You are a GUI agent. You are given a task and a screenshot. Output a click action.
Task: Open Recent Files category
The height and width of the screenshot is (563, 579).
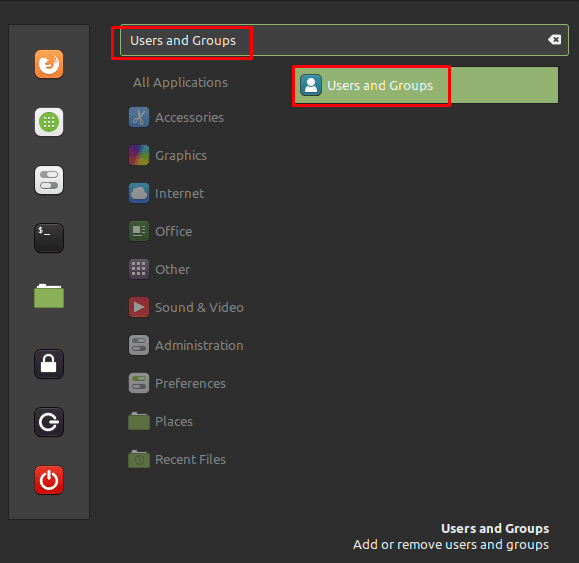(x=178, y=460)
